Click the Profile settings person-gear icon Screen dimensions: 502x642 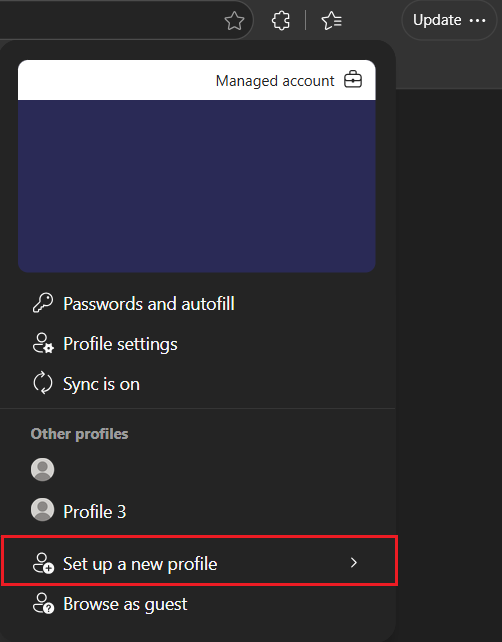click(x=43, y=343)
